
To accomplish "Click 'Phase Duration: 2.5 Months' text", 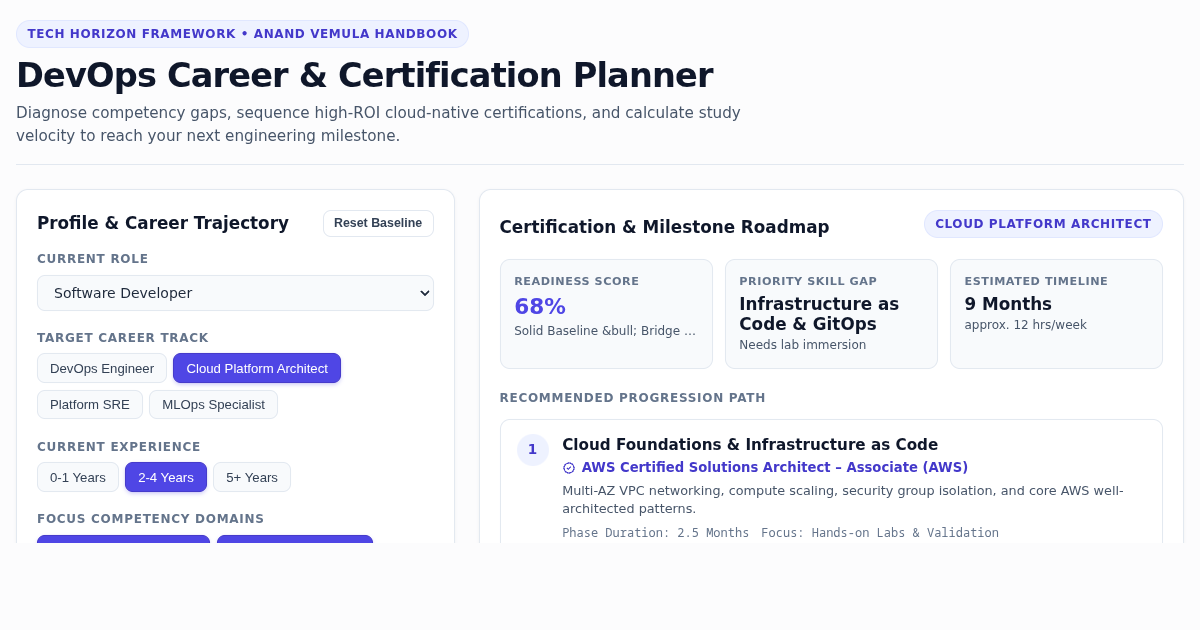I will pos(655,533).
